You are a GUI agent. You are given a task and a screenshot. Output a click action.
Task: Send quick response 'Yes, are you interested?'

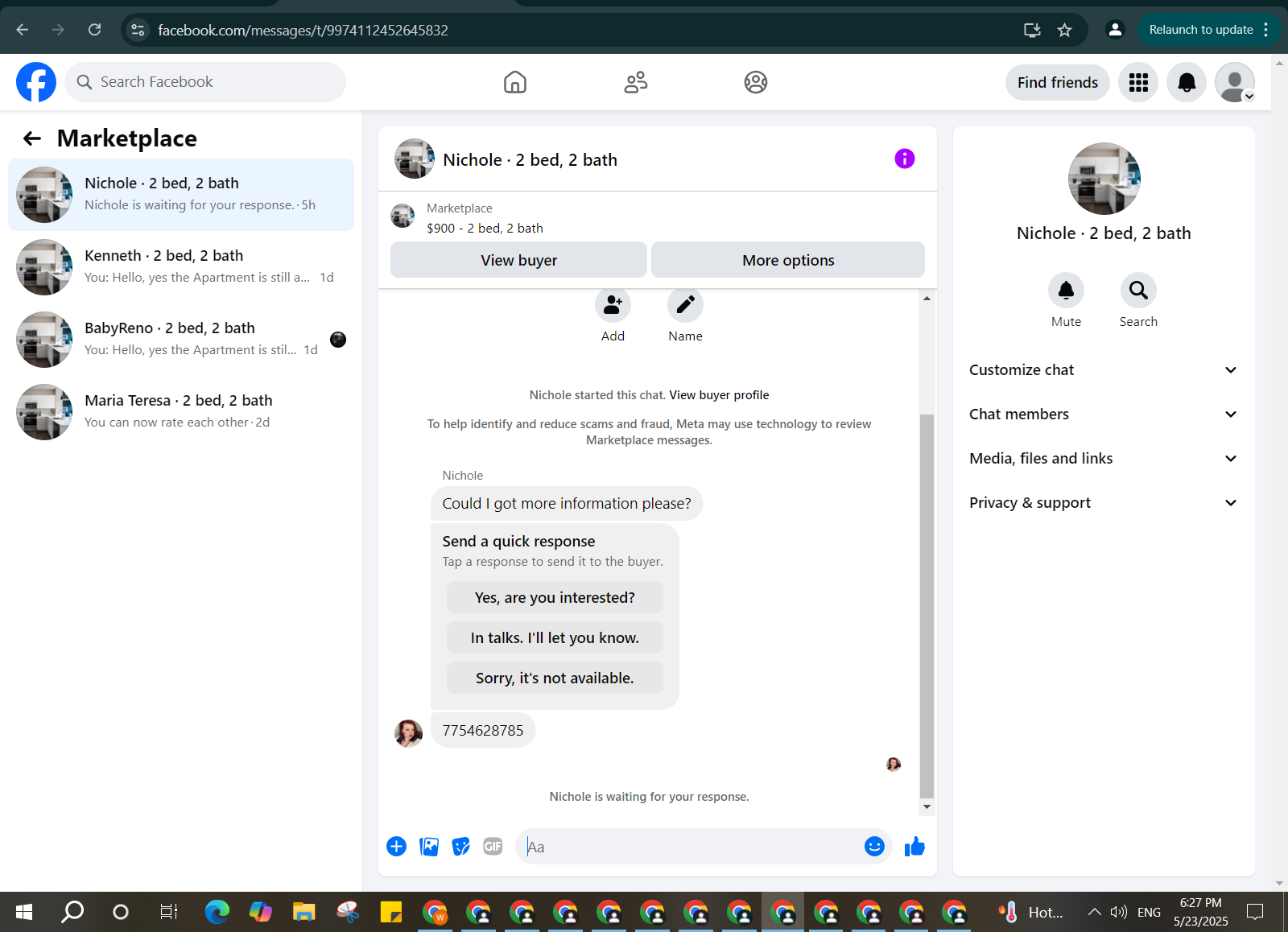pos(555,597)
